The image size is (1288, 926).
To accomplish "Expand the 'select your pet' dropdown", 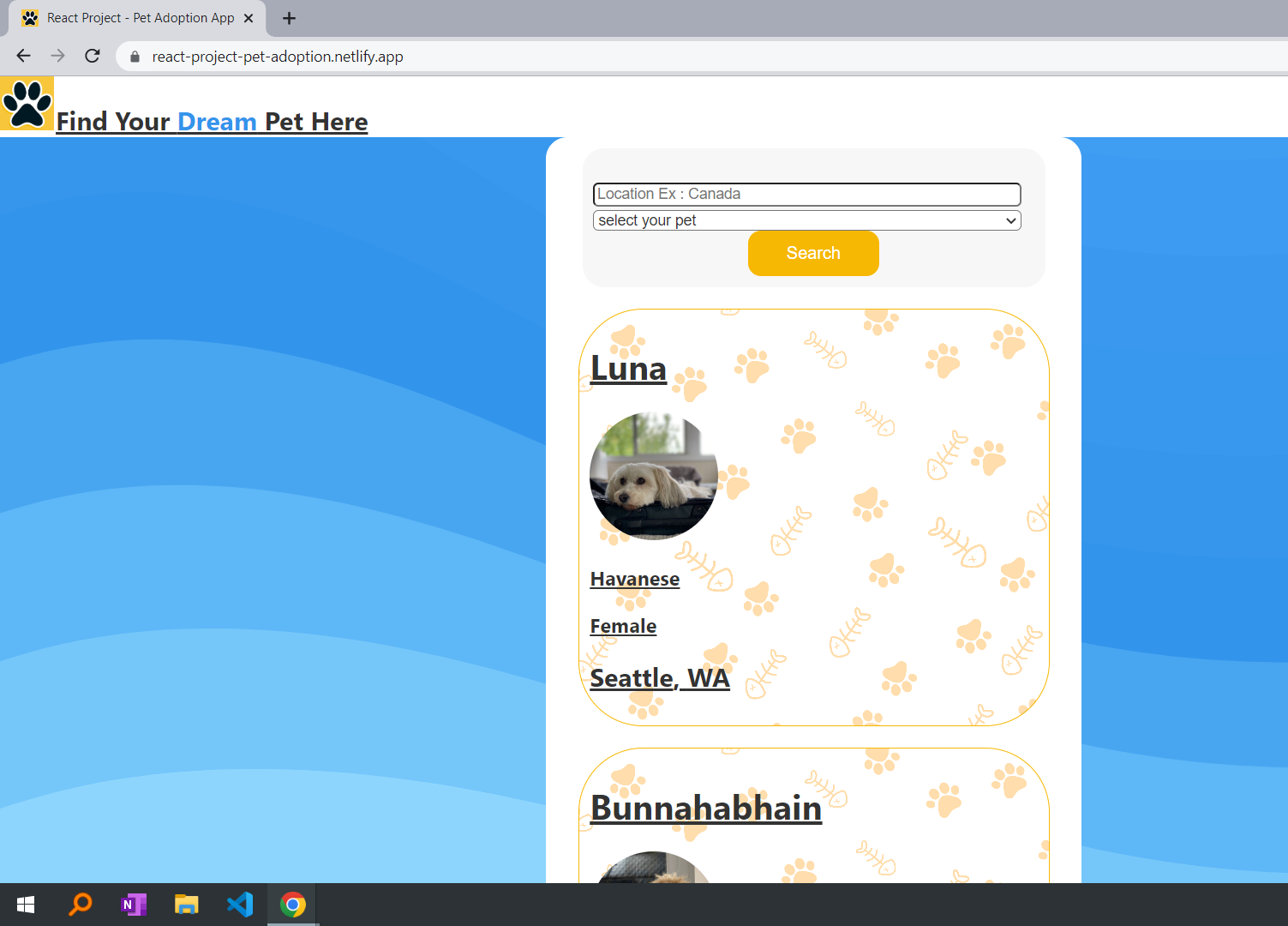I will (806, 220).
